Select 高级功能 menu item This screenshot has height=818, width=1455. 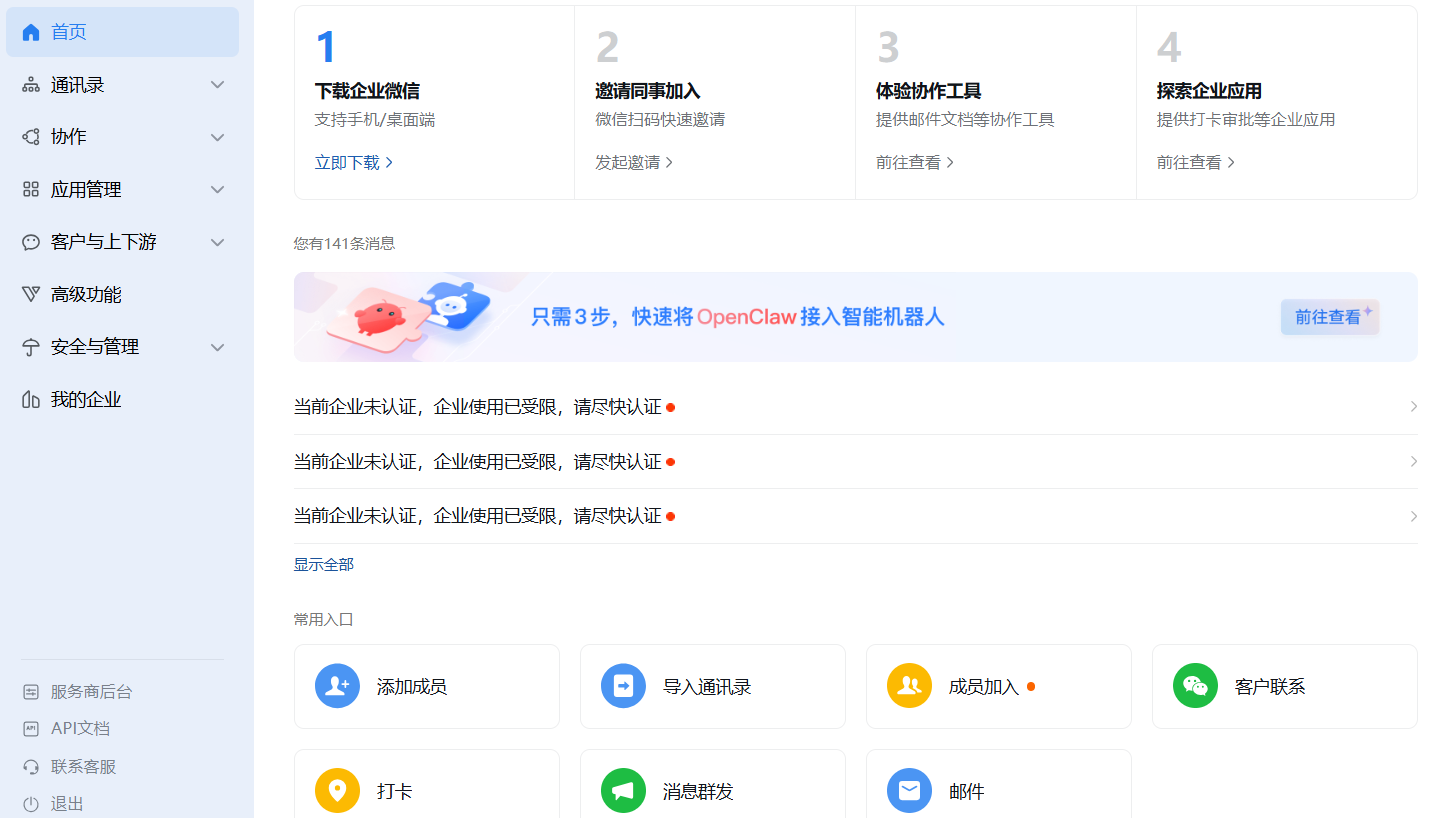tap(122, 294)
